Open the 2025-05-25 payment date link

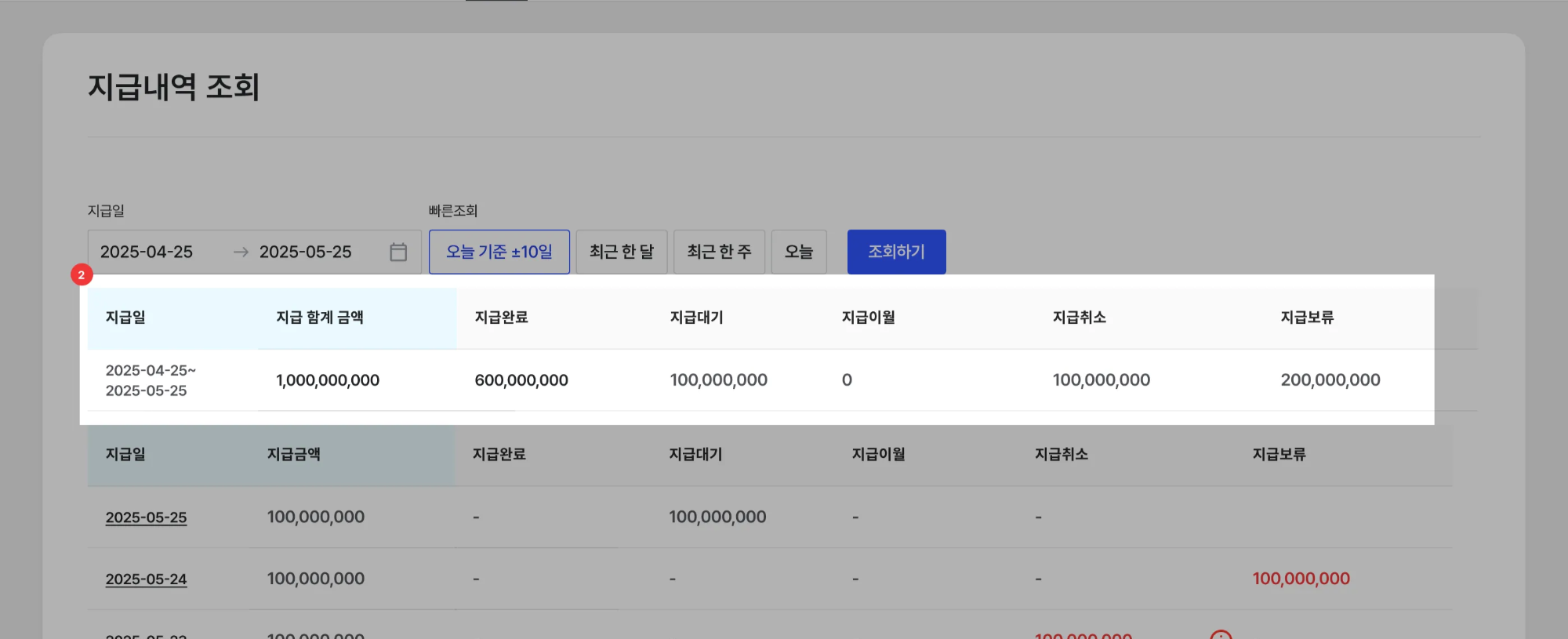[x=147, y=517]
